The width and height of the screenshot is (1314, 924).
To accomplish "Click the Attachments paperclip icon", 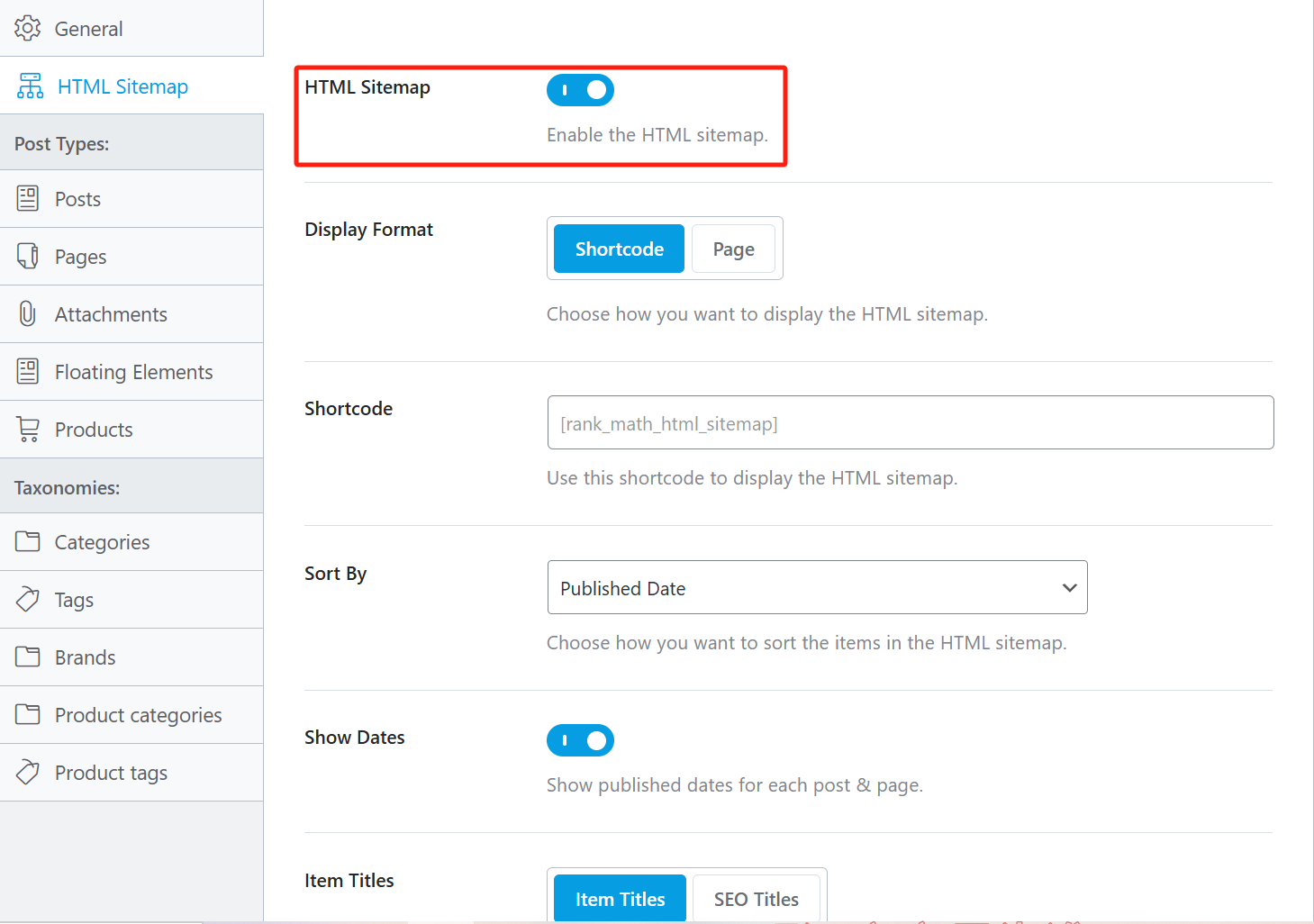I will [28, 313].
